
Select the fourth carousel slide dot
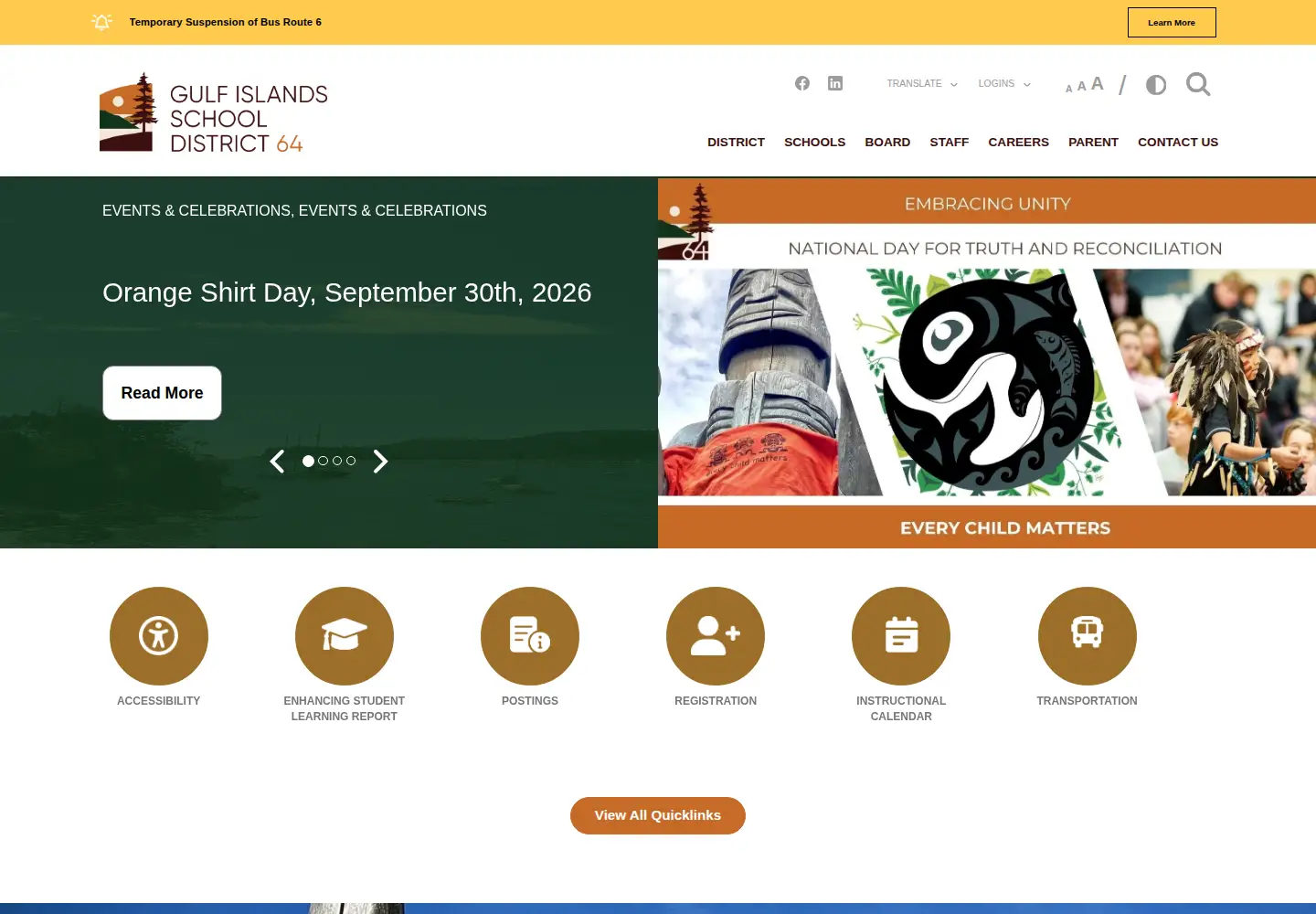[x=351, y=462]
